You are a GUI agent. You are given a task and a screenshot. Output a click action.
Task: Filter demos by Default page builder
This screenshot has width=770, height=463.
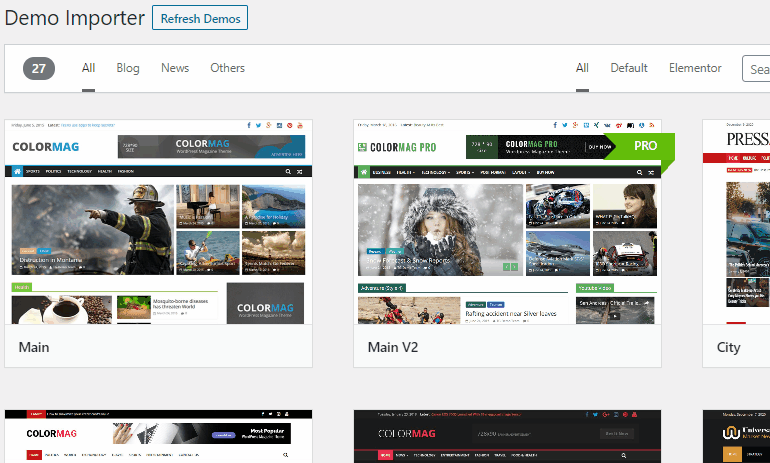point(629,68)
